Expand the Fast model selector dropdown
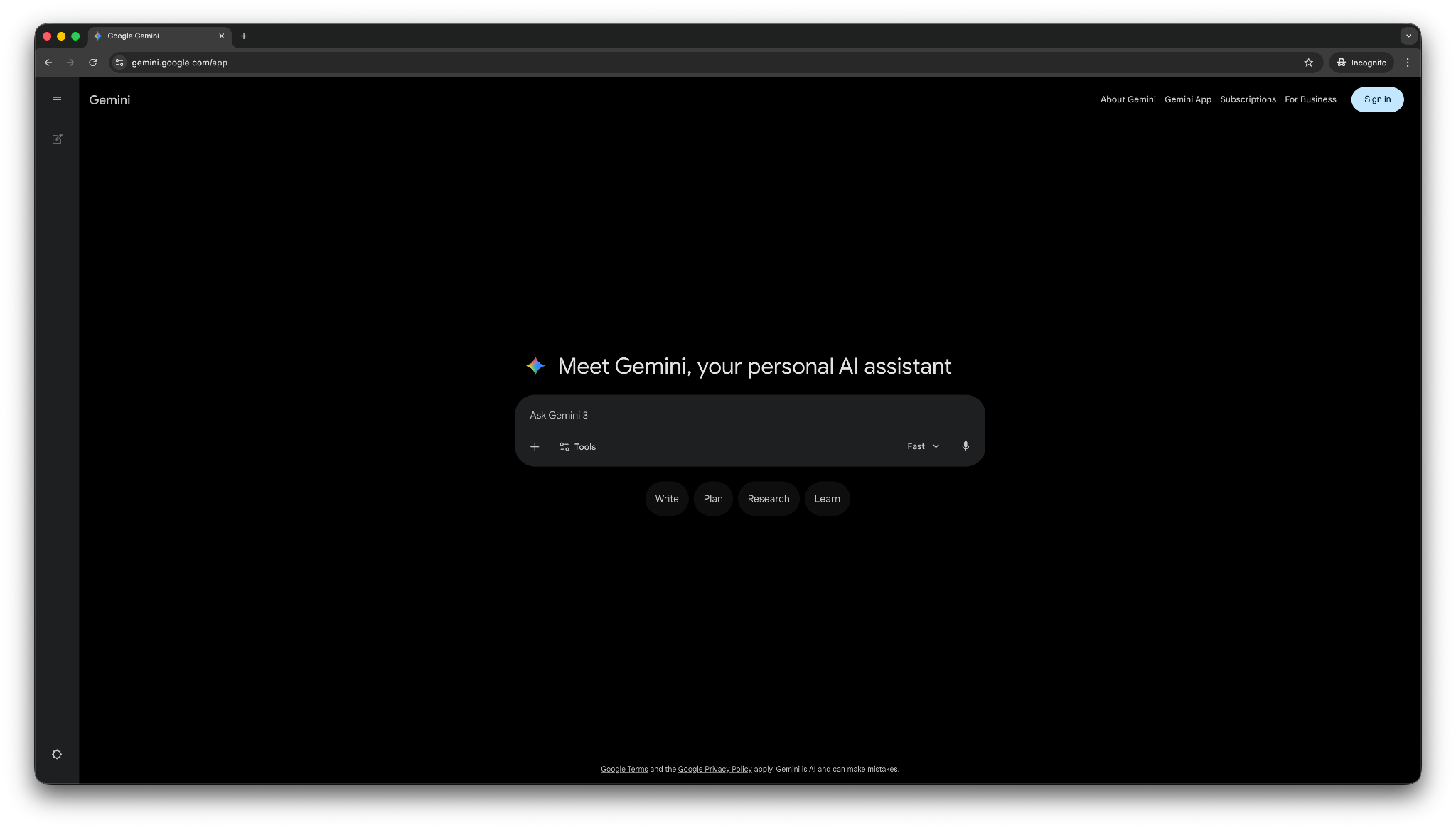The image size is (1456, 830). click(923, 446)
